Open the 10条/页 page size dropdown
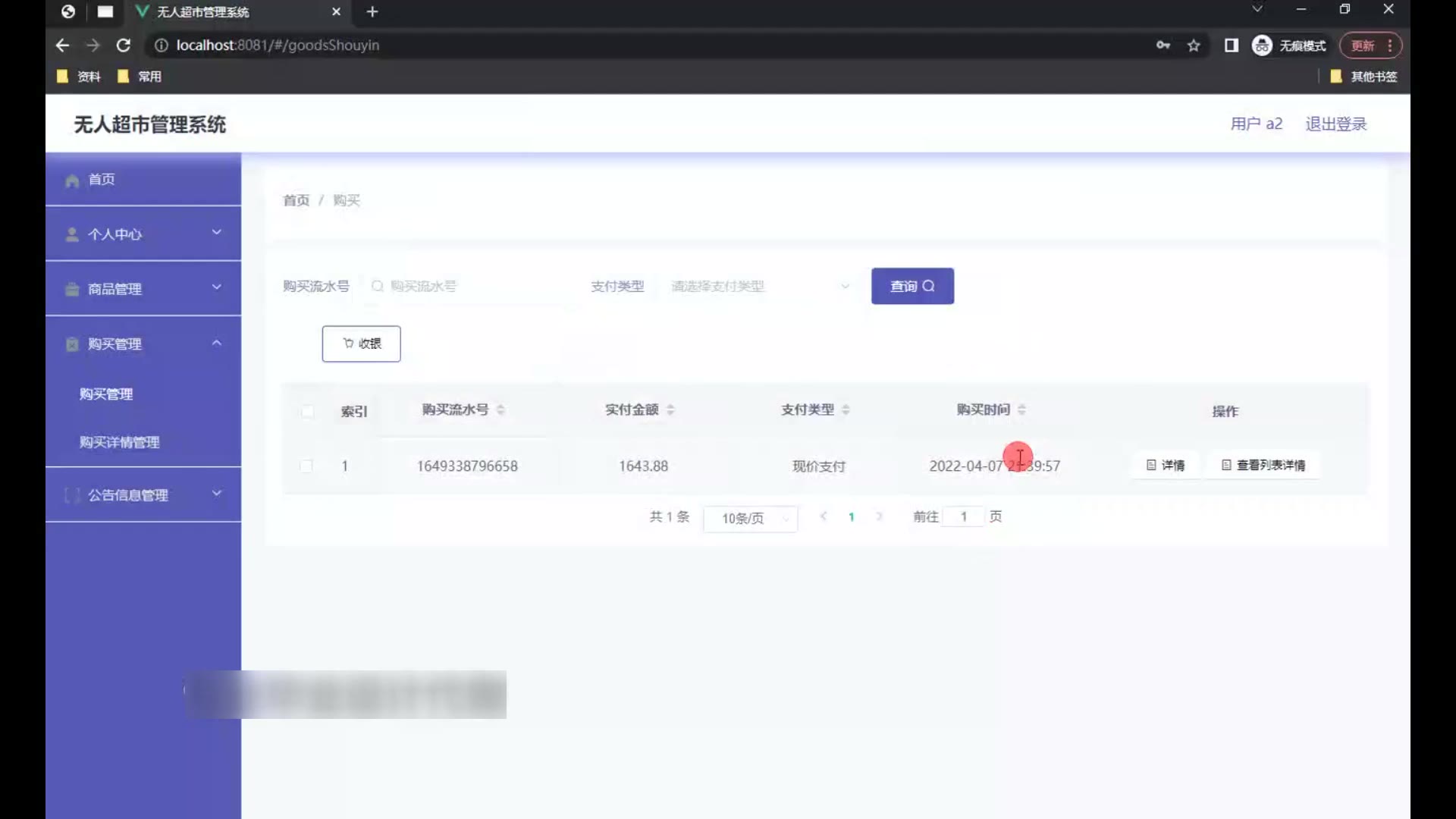 [x=750, y=519]
